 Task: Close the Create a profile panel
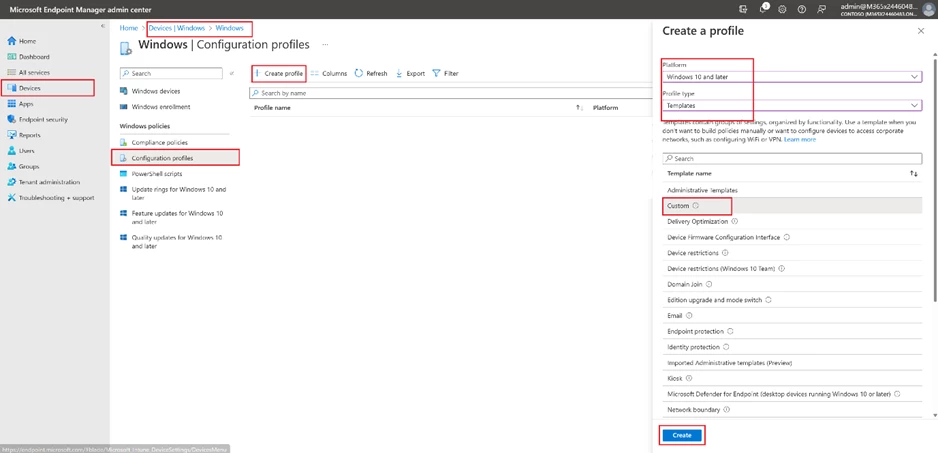pos(921,31)
